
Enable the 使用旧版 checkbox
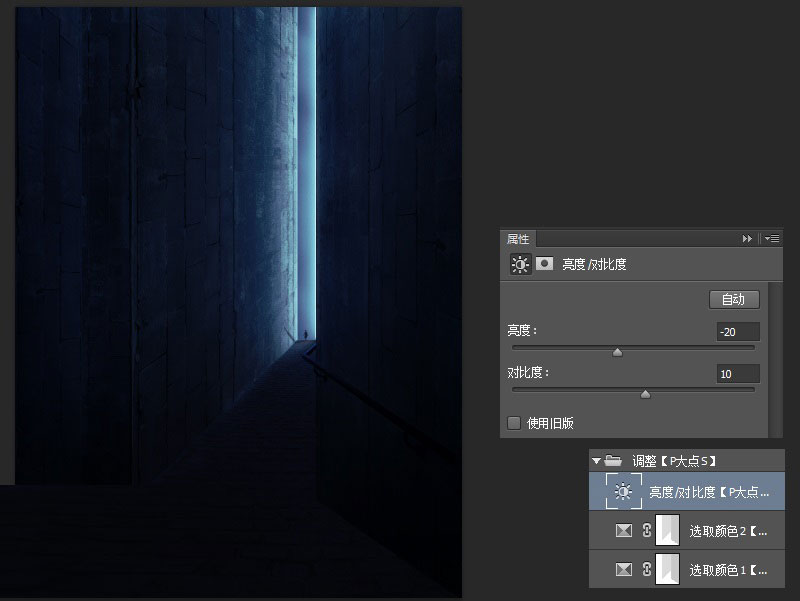514,423
